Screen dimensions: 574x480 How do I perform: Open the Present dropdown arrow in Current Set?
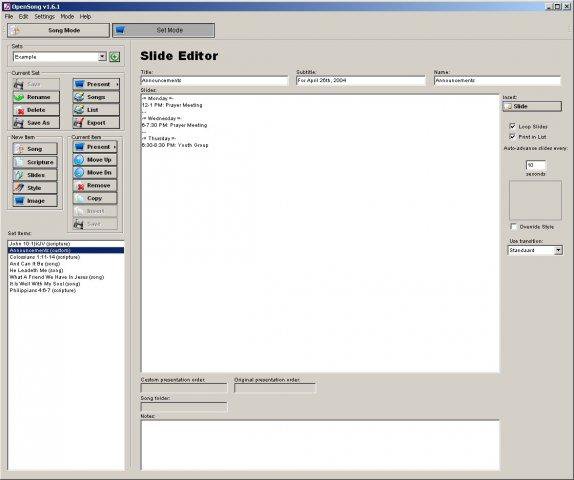click(x=117, y=84)
